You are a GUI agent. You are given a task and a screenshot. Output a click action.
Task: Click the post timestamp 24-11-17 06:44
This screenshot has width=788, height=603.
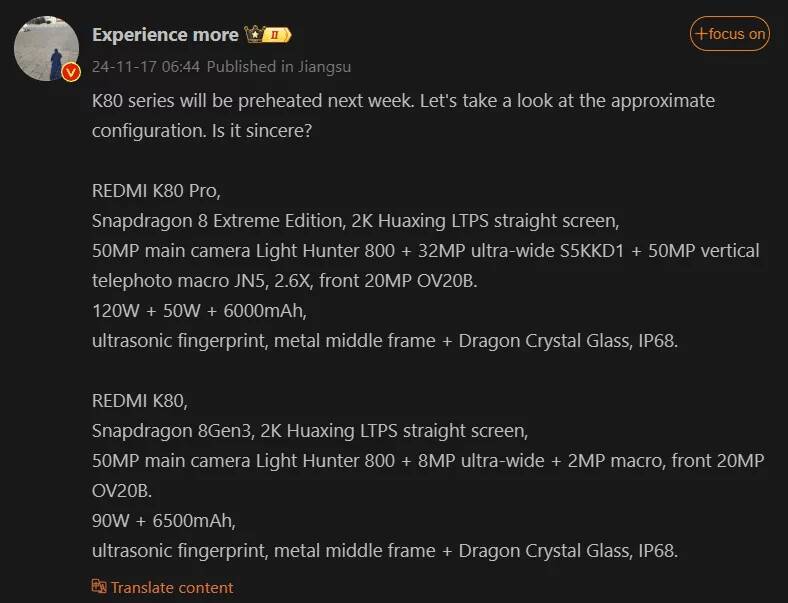tap(146, 67)
